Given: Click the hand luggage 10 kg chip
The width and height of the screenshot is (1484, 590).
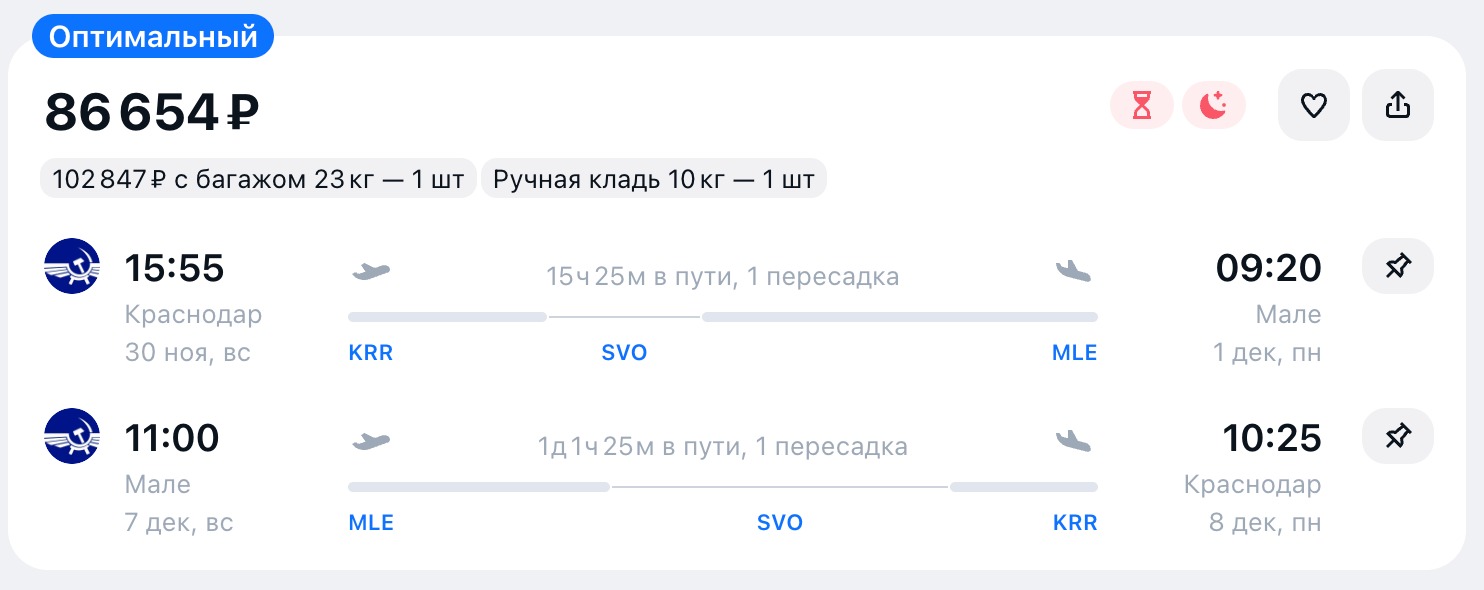Looking at the screenshot, I should (x=654, y=180).
